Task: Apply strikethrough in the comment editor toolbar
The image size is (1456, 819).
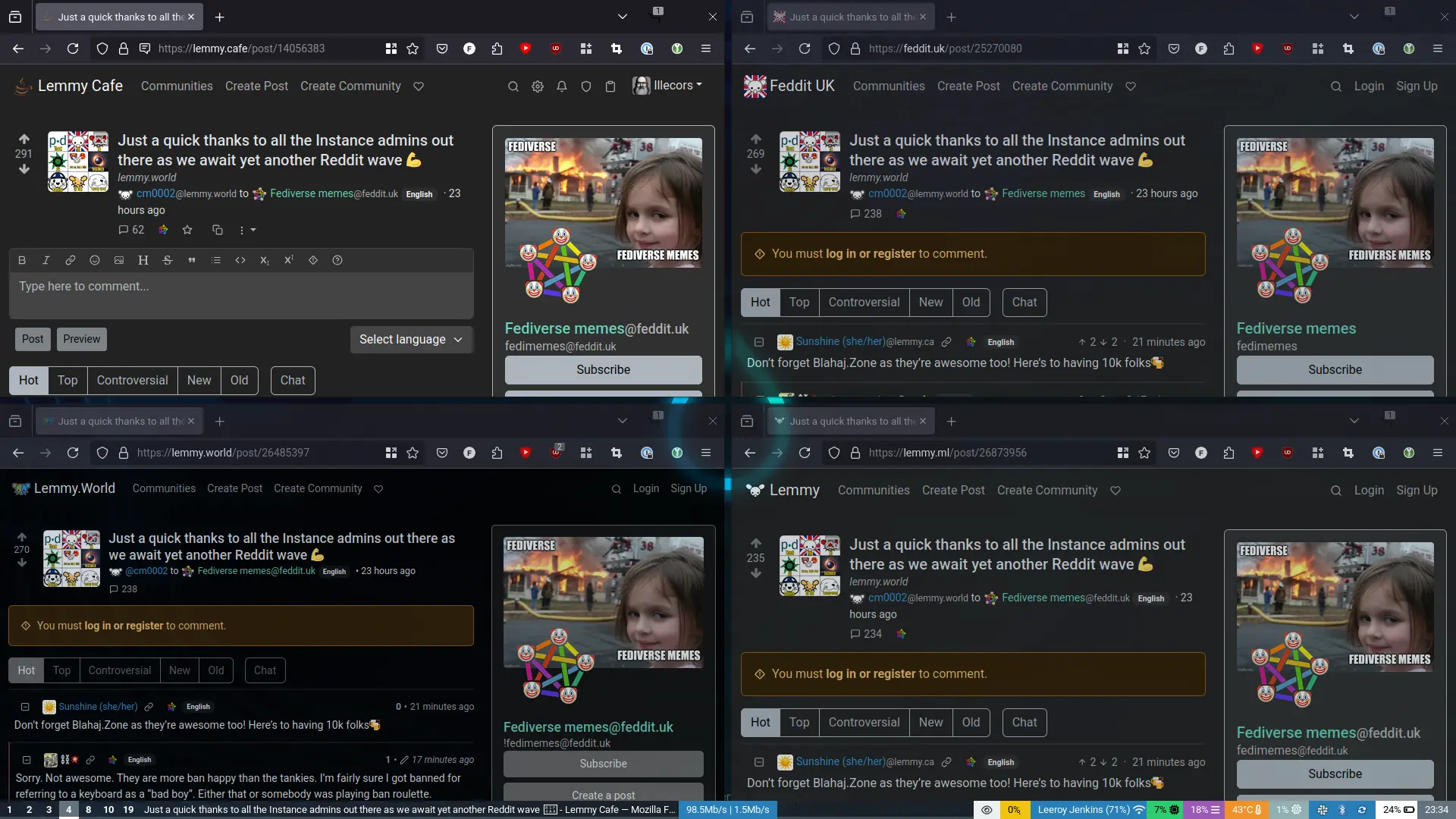Action: coord(168,260)
